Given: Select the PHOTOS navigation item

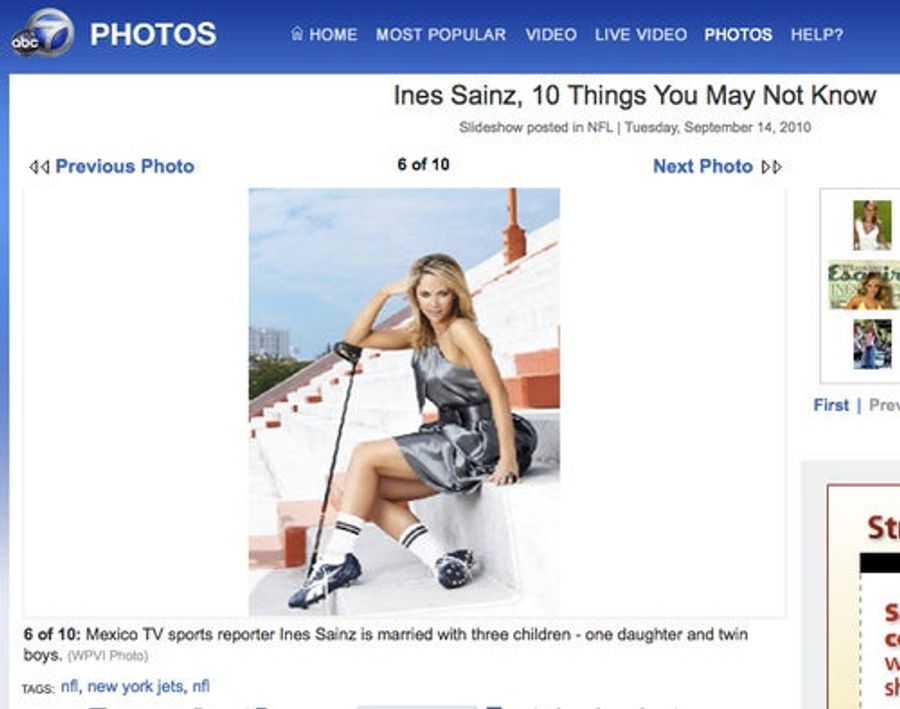Looking at the screenshot, I should 738,34.
